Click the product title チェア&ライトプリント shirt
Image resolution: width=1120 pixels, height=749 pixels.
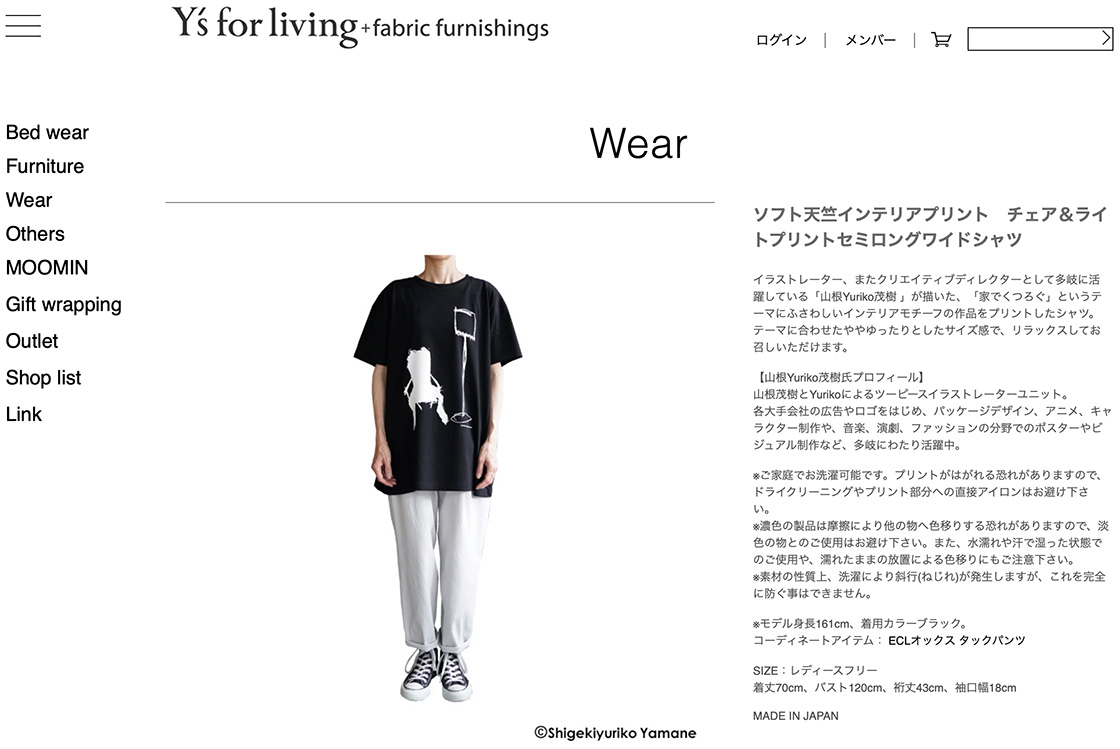(x=931, y=227)
